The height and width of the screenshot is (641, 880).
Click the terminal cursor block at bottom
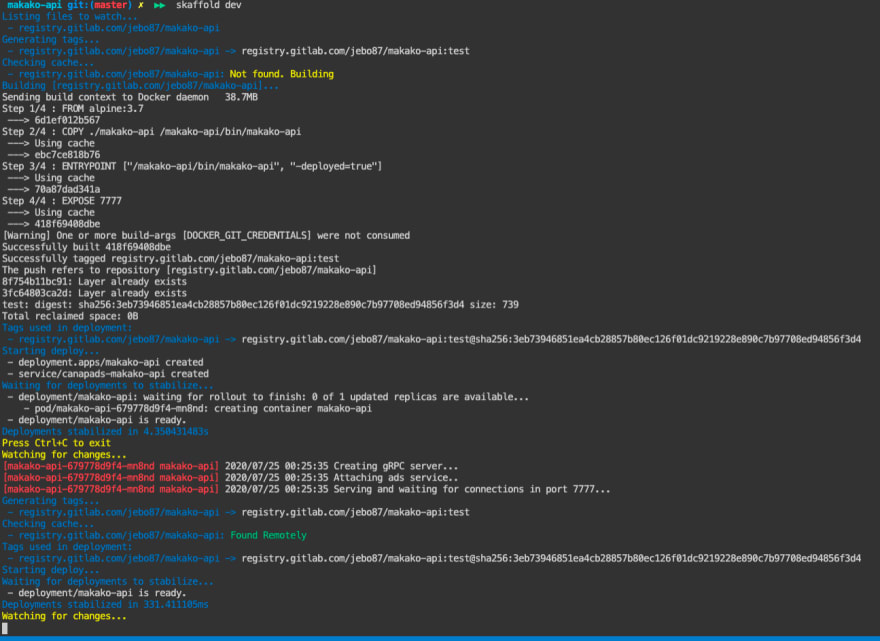point(5,628)
